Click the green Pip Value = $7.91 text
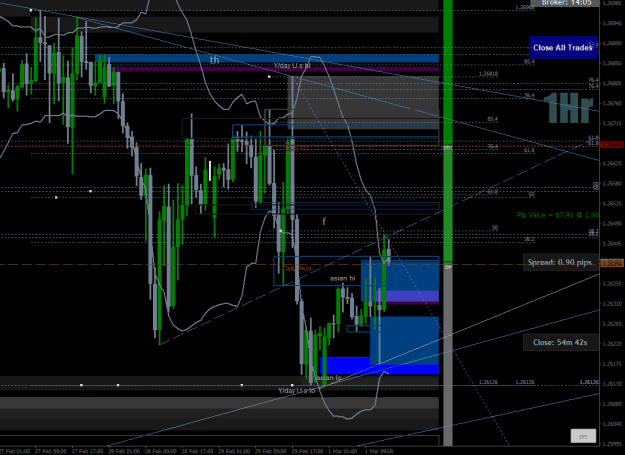 [x=558, y=215]
